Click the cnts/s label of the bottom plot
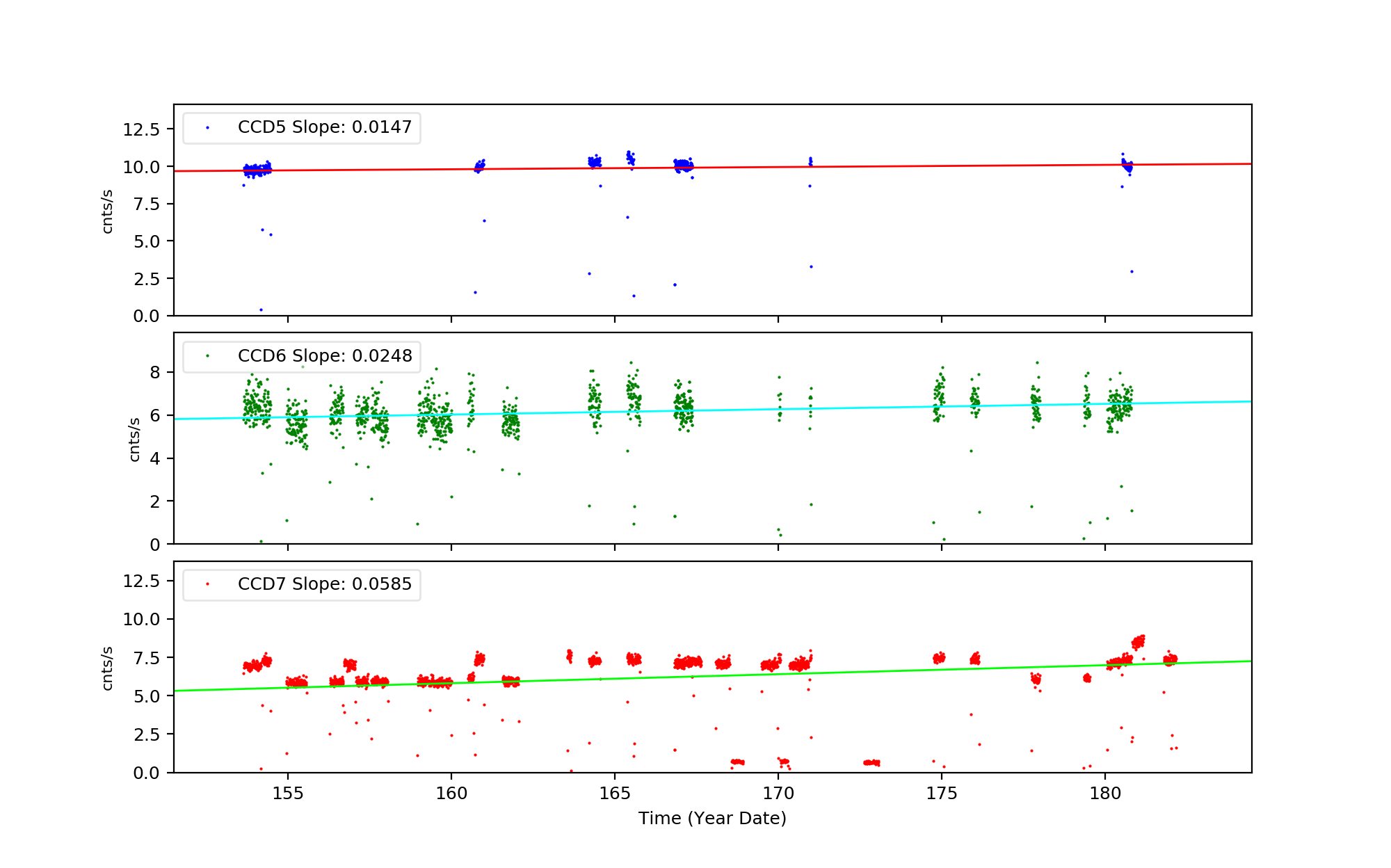The image size is (1391, 868). click(108, 668)
